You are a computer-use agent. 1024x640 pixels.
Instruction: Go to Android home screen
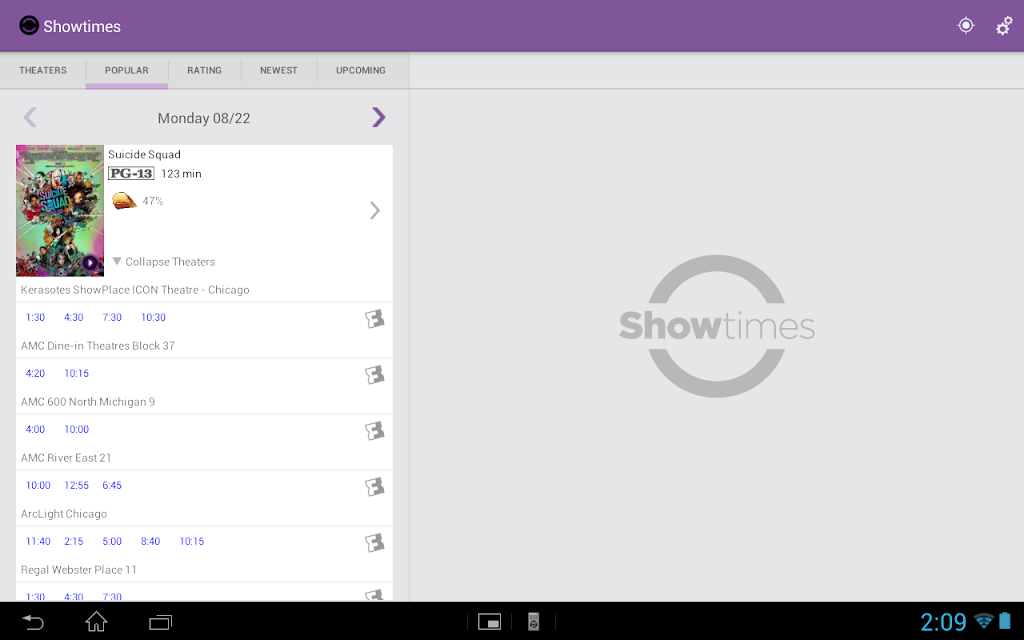tap(96, 621)
